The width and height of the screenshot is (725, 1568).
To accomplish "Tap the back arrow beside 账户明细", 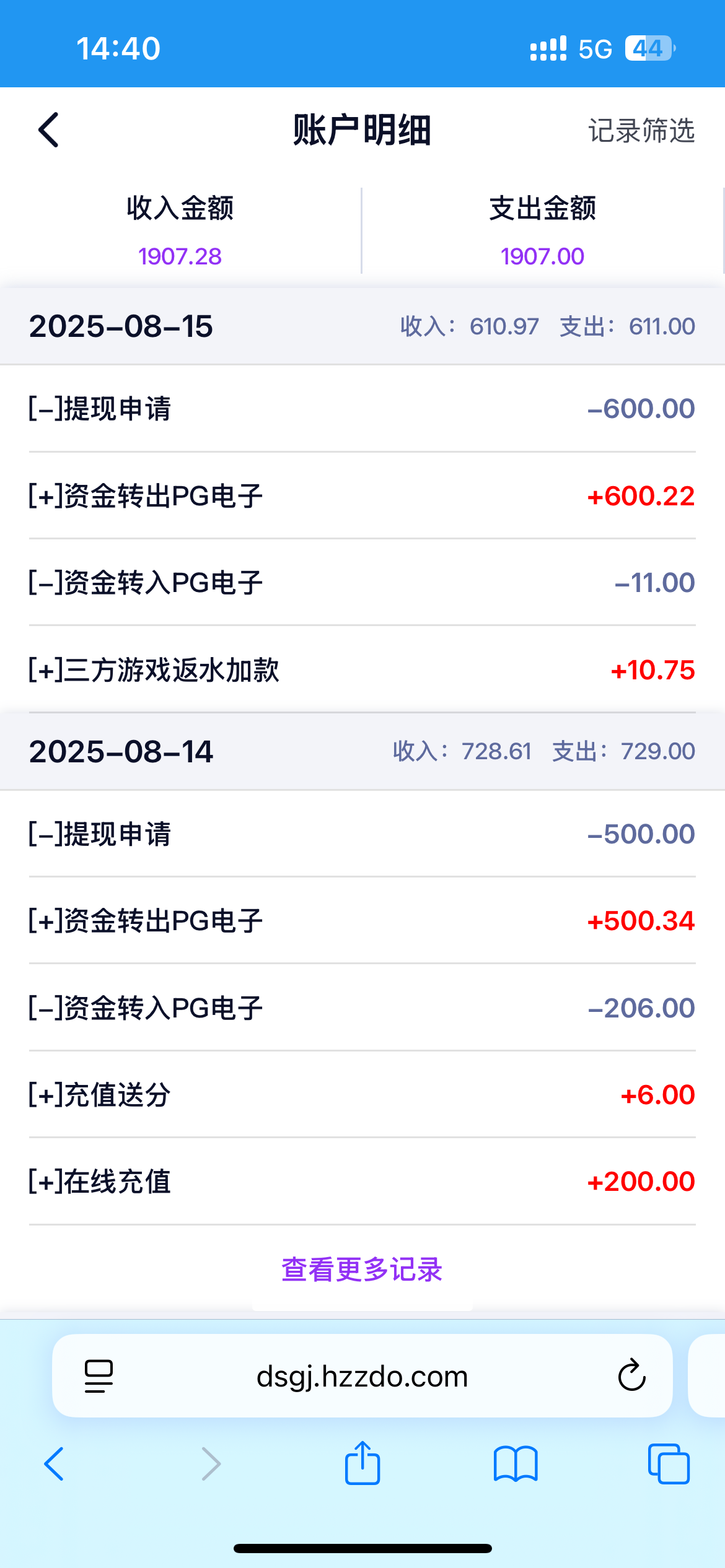I will (49, 130).
